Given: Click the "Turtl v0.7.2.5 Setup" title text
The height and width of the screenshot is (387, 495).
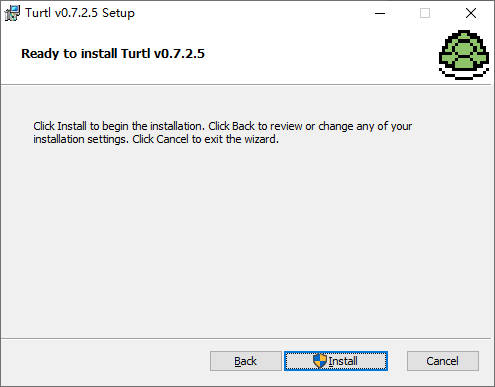Looking at the screenshot, I should click(x=80, y=13).
